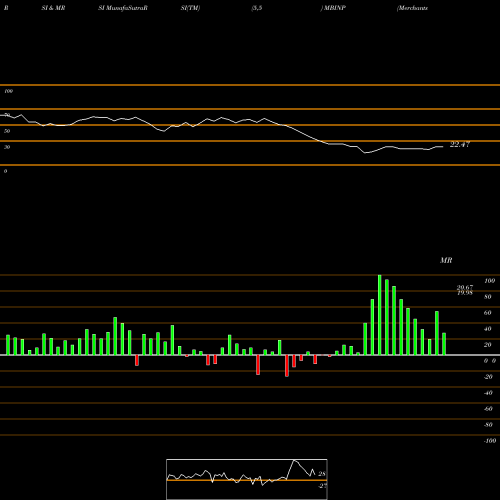Viewport: 500px width, 500px height.
Task: Click the 20 label on MRSI right axis
Action: (x=488, y=345)
